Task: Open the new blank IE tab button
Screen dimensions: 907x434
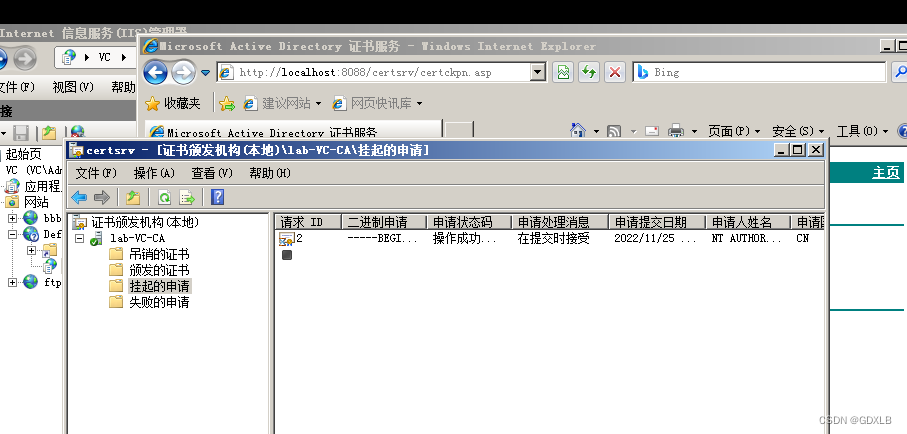Action: pos(460,131)
